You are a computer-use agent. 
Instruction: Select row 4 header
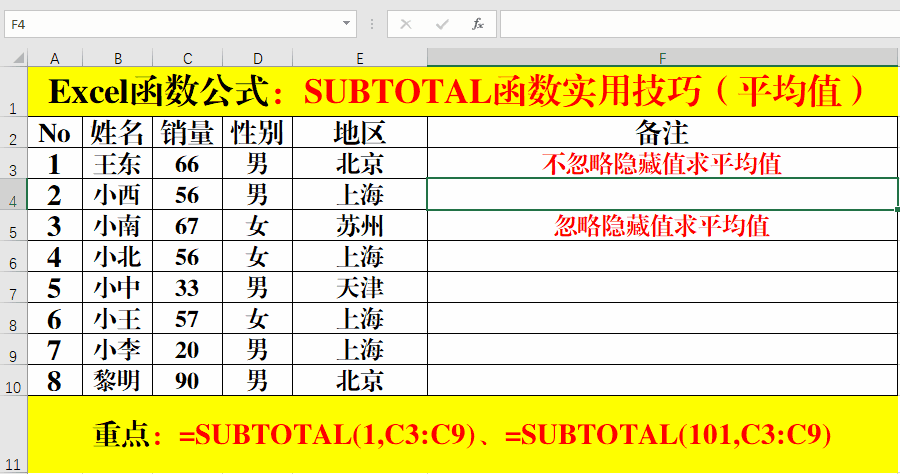point(13,194)
